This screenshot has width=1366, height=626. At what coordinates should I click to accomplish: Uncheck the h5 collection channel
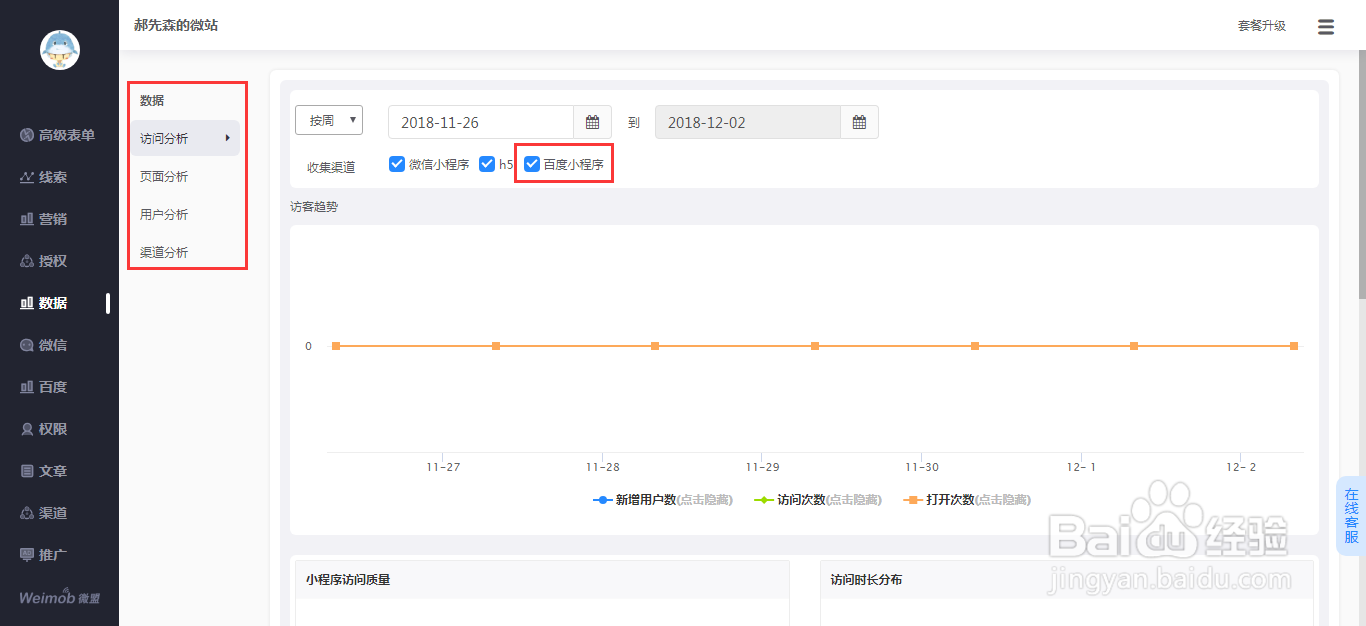pos(487,164)
